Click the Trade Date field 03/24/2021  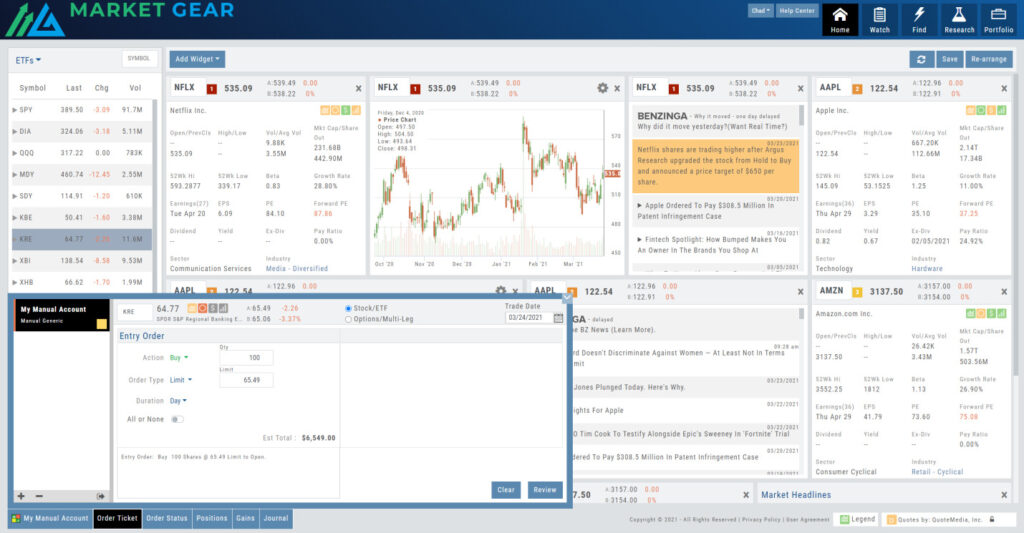coord(529,317)
